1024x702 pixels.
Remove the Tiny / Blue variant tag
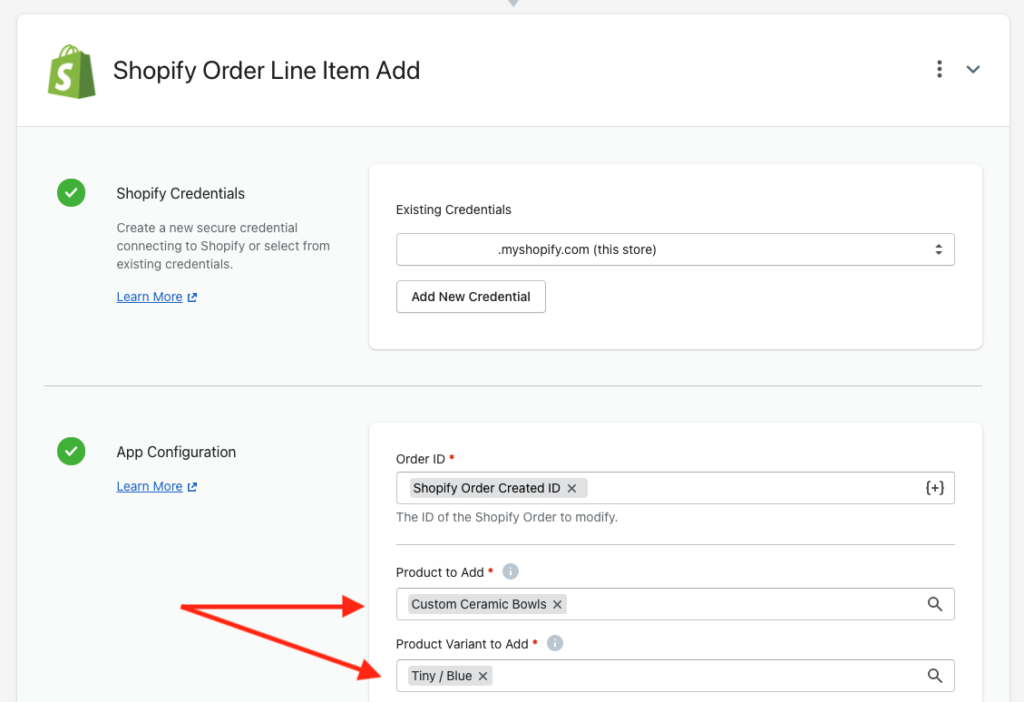(x=483, y=677)
